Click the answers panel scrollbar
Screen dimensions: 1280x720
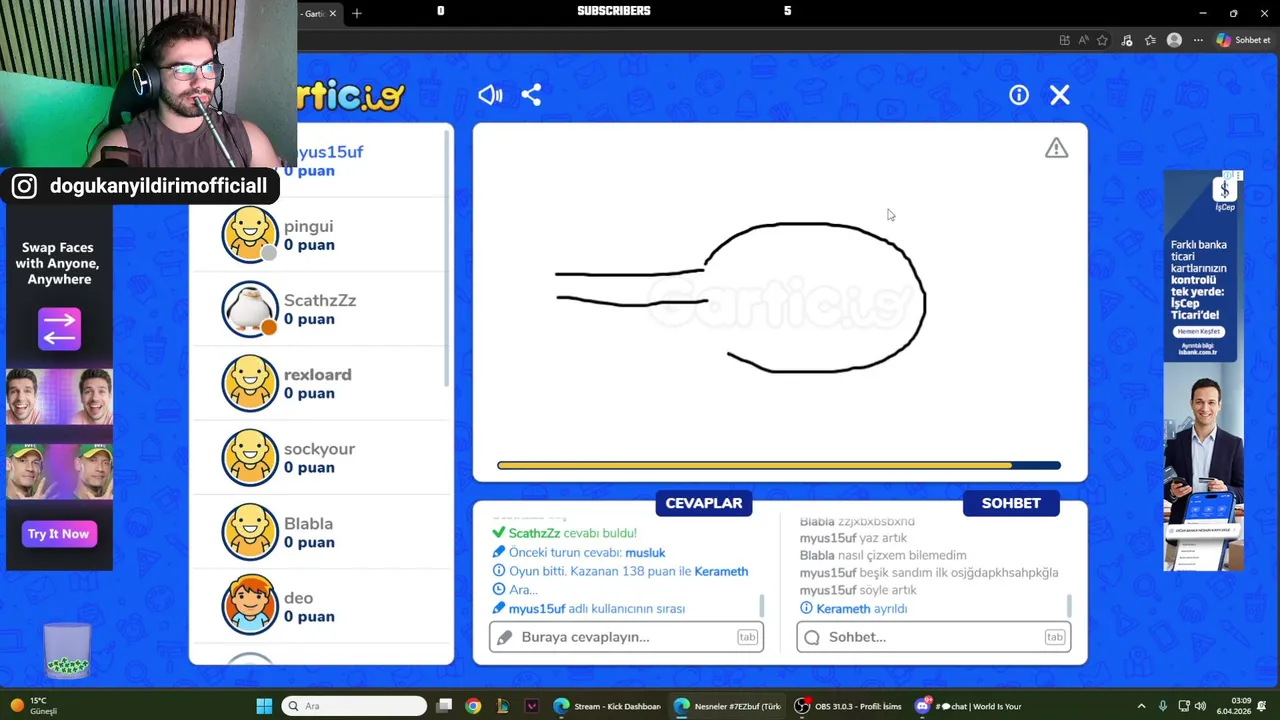(762, 606)
